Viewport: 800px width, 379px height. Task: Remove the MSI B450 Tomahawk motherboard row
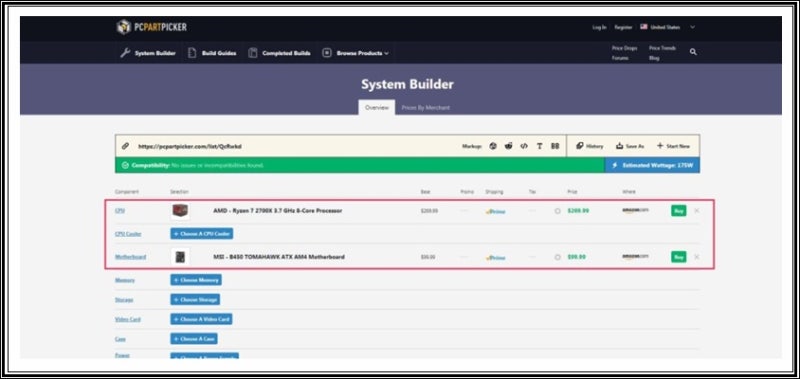pyautogui.click(x=697, y=257)
